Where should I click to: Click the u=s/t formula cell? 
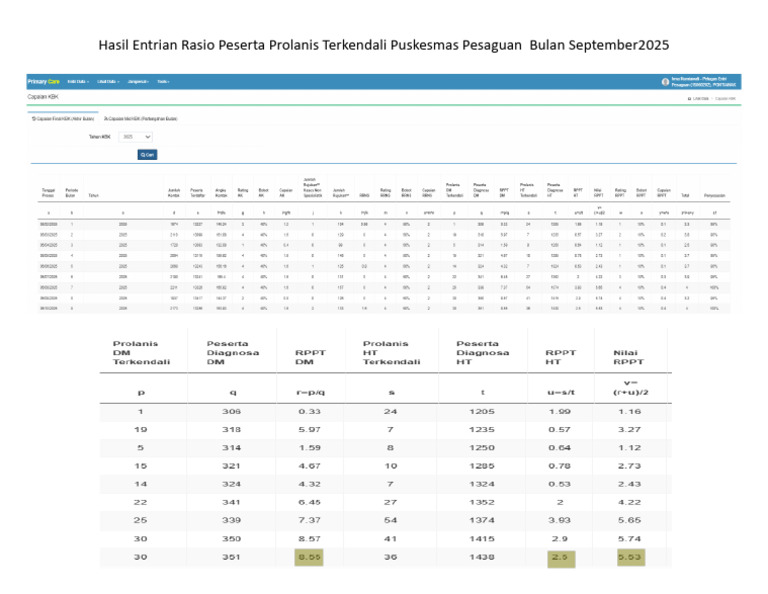(561, 392)
